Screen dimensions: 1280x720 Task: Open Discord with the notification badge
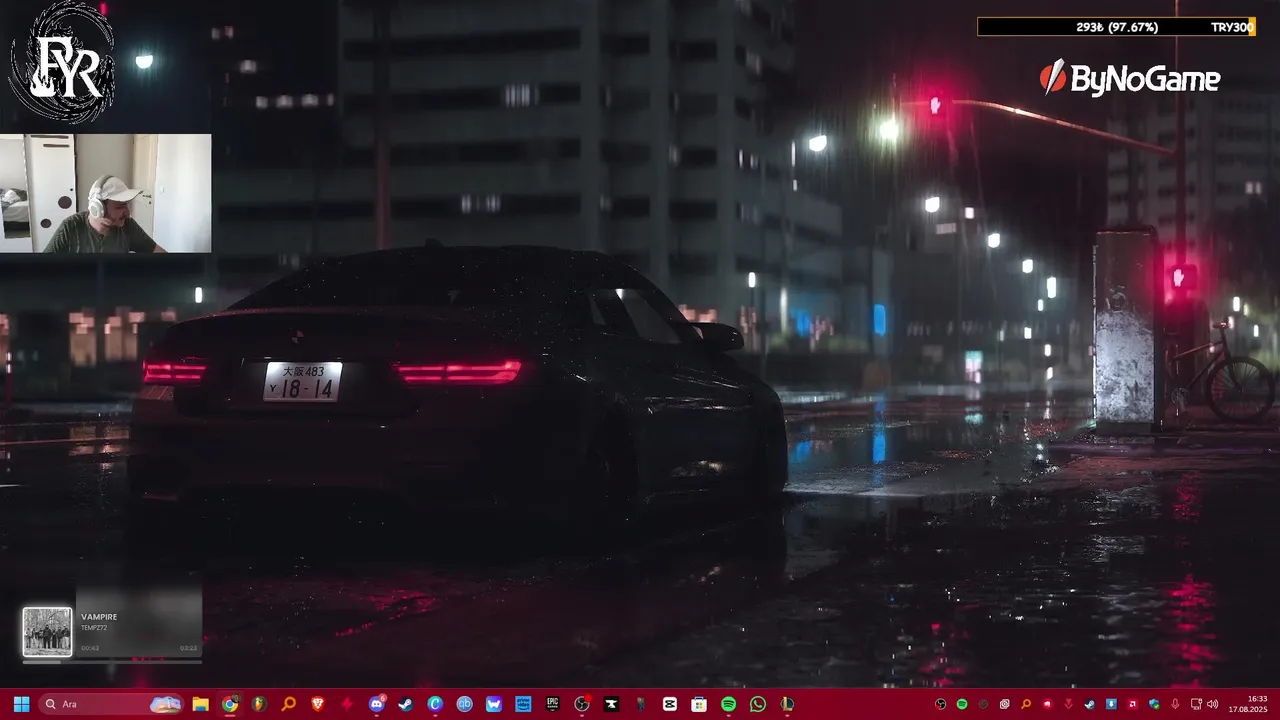point(377,704)
